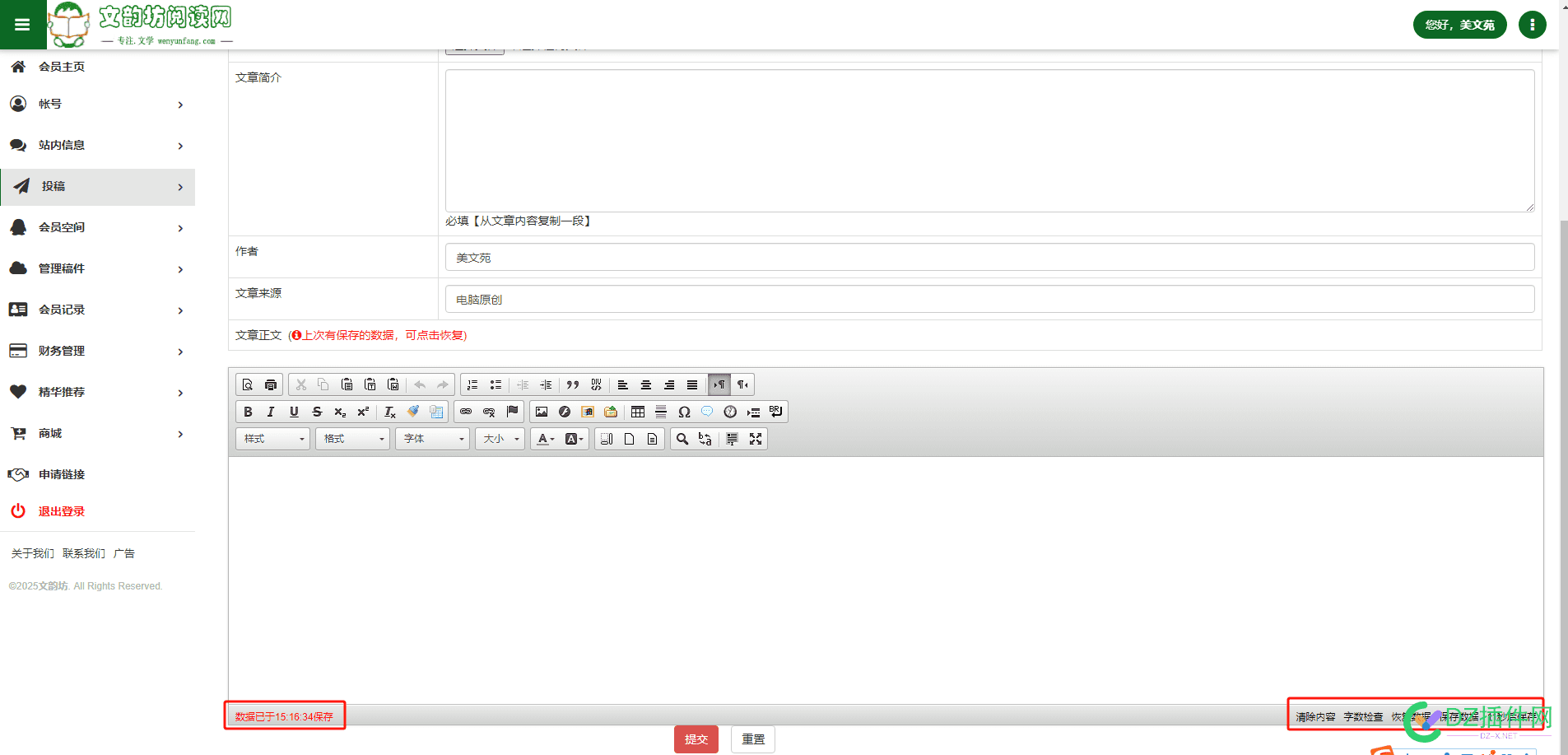Open the 字体 font dropdown

433,439
